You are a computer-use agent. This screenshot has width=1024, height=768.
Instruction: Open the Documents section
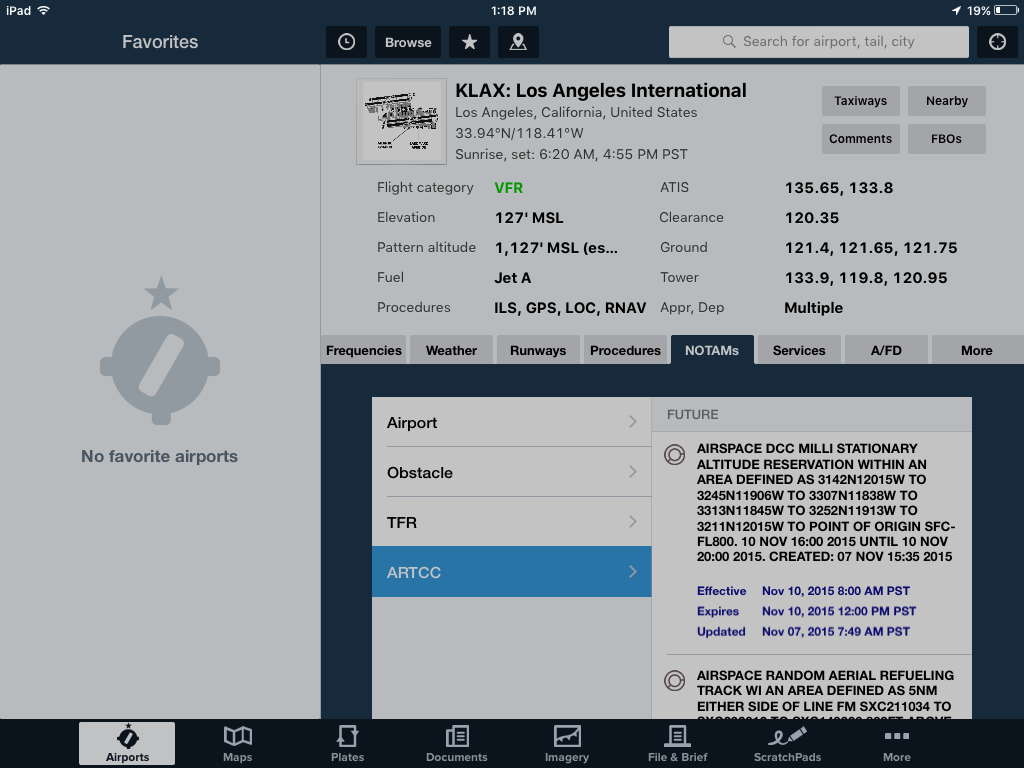tap(457, 744)
